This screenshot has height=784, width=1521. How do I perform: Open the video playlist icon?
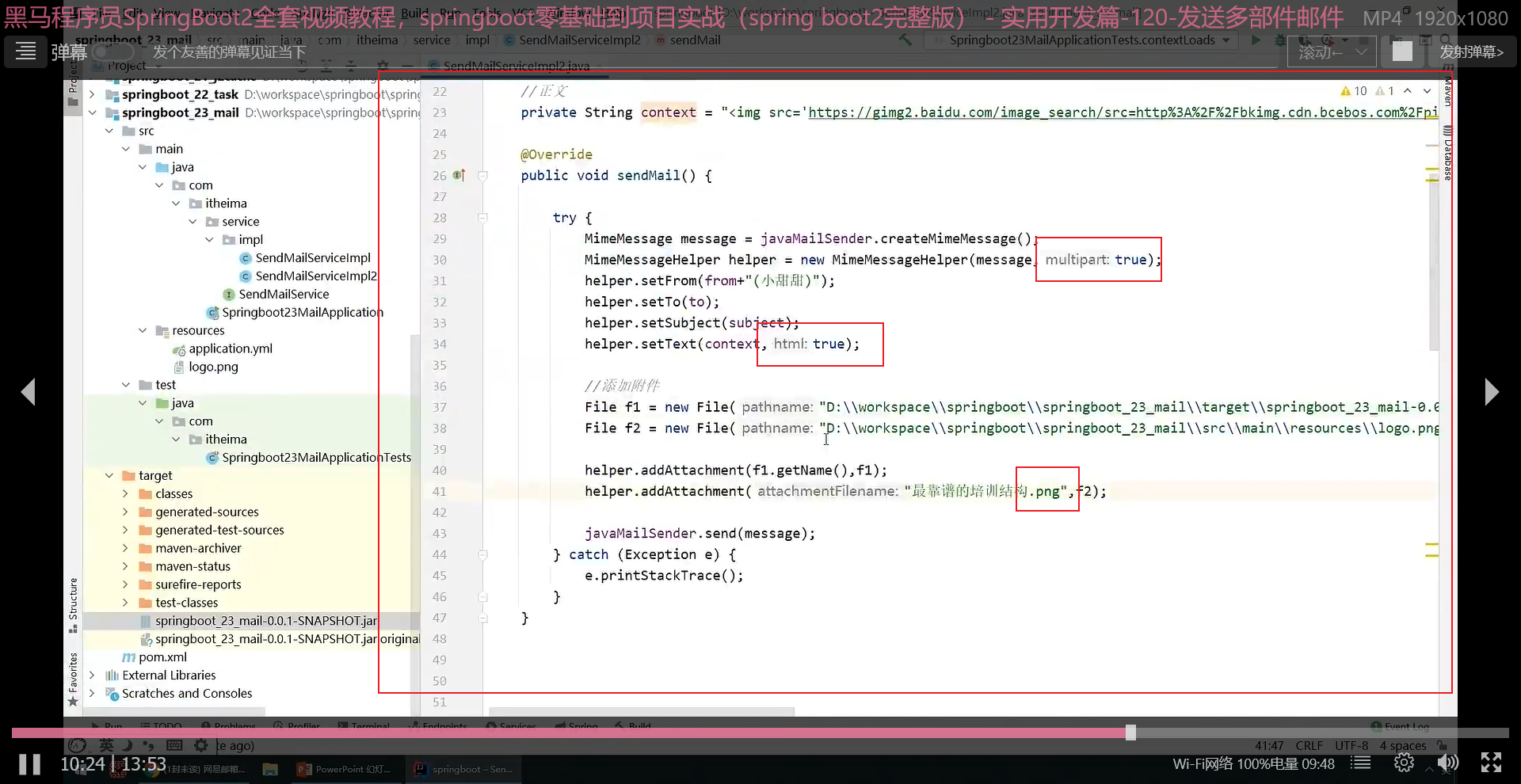click(x=1361, y=763)
